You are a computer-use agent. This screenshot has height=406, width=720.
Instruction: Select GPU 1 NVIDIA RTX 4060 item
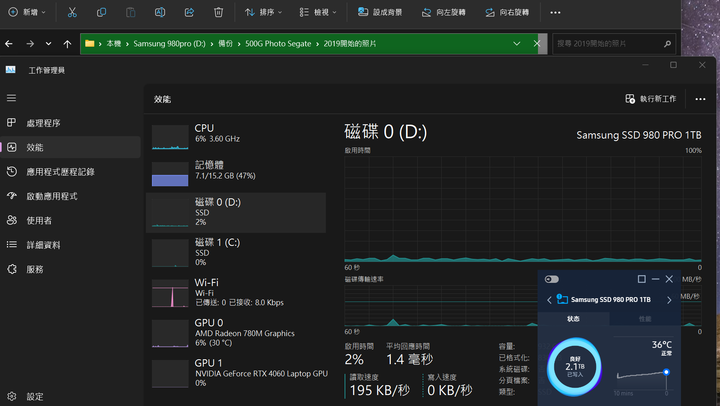point(236,373)
